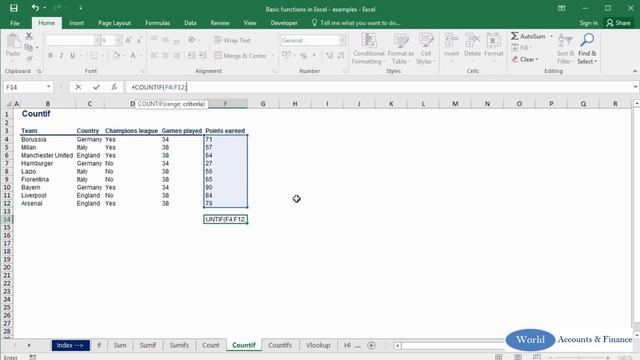Image resolution: width=640 pixels, height=360 pixels.
Task: Expand the formula bar
Action: coord(635,87)
